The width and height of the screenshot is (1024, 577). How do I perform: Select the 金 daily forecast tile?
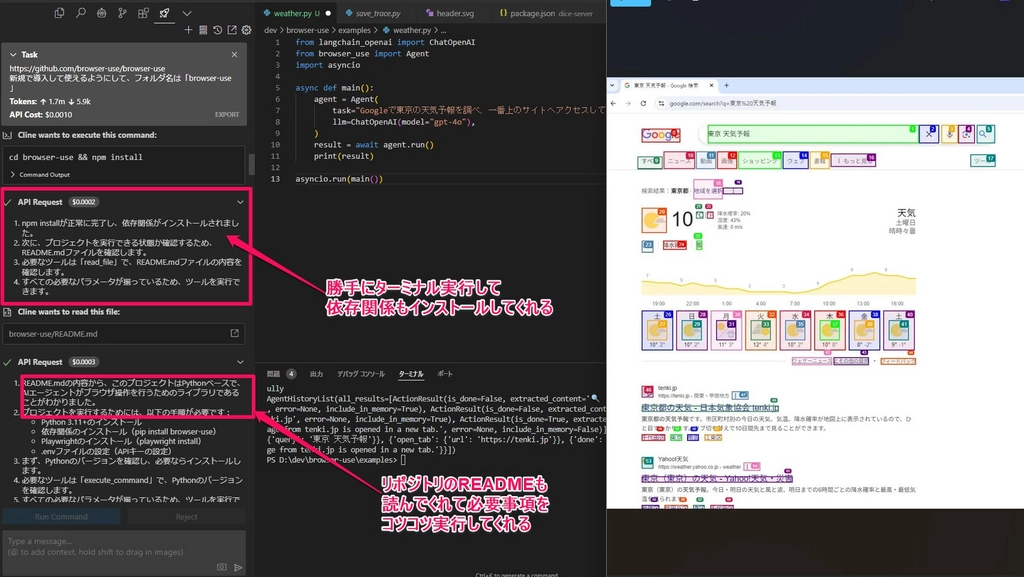[863, 330]
